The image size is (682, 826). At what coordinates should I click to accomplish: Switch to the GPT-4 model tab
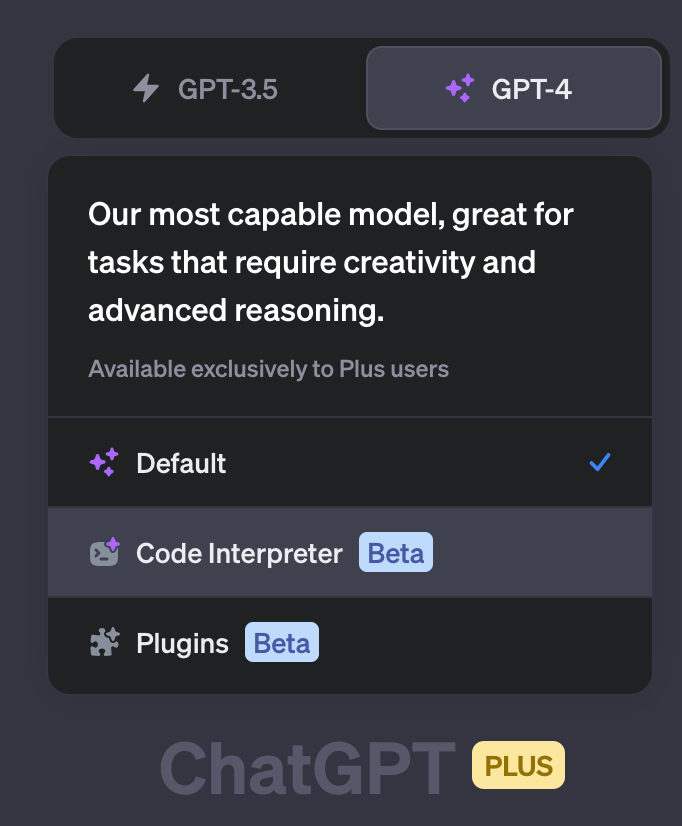514,88
